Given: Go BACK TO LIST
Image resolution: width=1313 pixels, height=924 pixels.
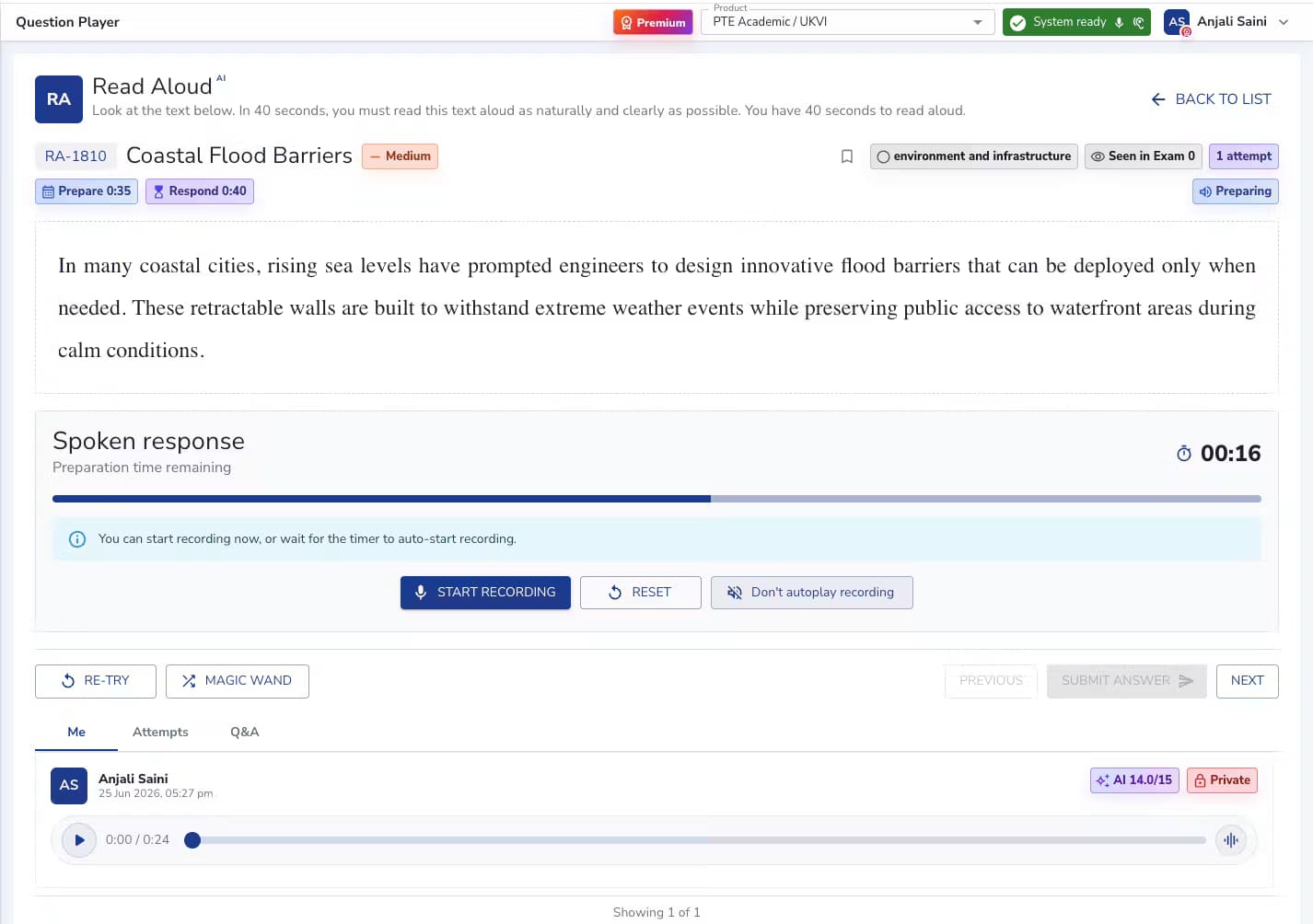Looking at the screenshot, I should click(x=1211, y=99).
